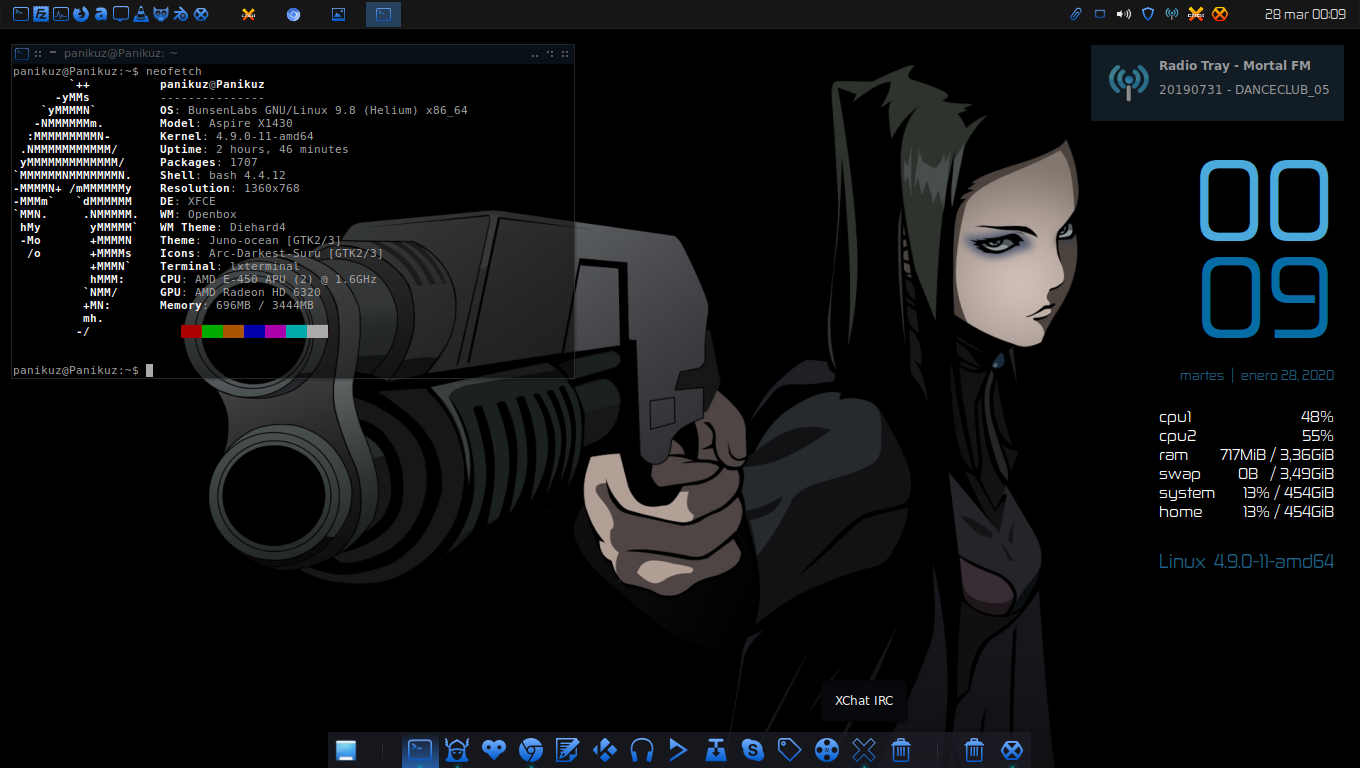Screen dimensions: 1360x768
Task: Select the active terminal taskbar button
Action: click(383, 14)
